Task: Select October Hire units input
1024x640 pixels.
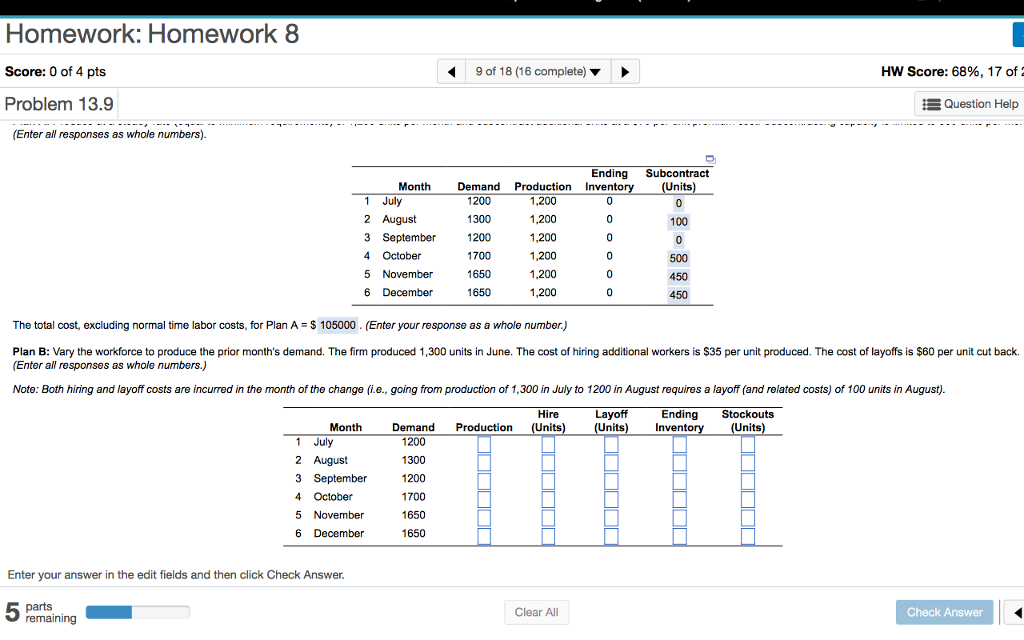Action: point(548,499)
